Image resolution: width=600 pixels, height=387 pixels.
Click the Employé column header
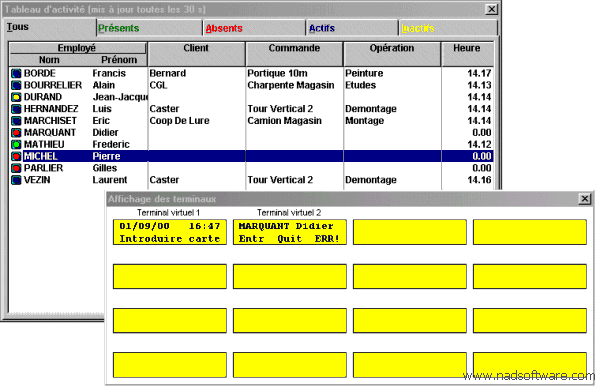(77, 48)
